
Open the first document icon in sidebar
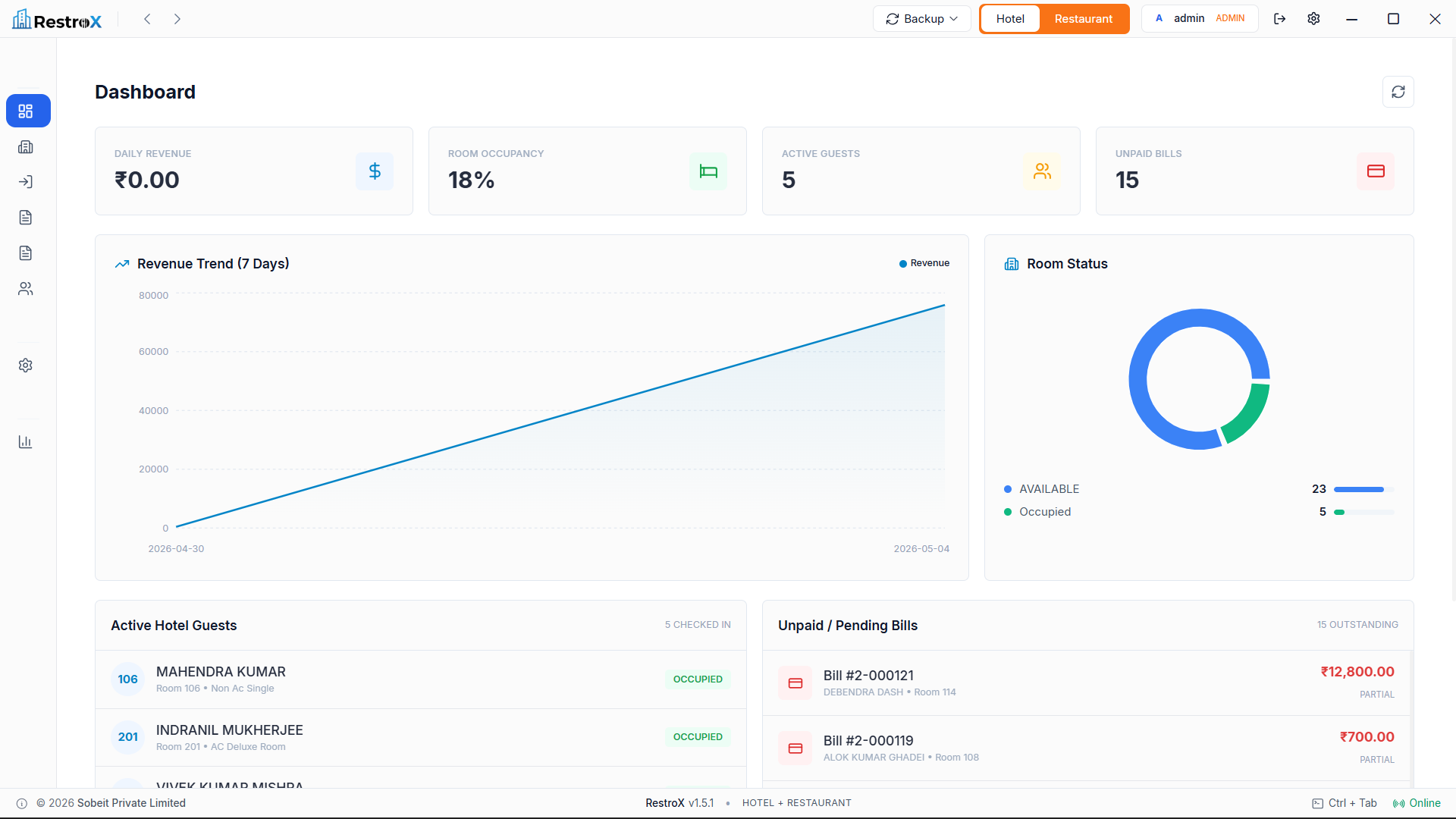26,218
